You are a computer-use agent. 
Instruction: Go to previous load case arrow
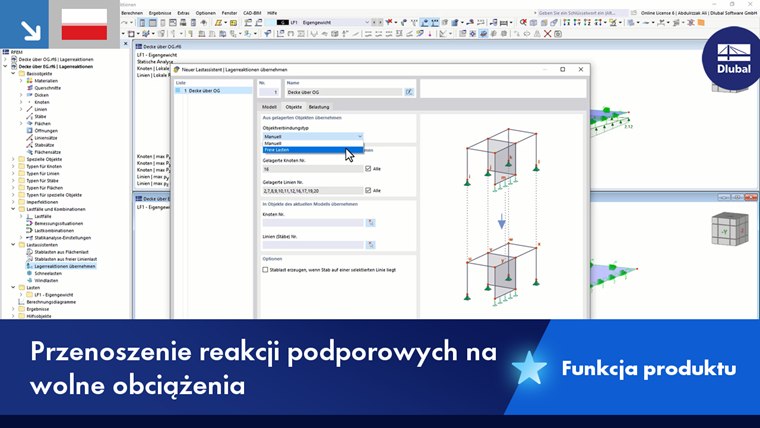374,22
